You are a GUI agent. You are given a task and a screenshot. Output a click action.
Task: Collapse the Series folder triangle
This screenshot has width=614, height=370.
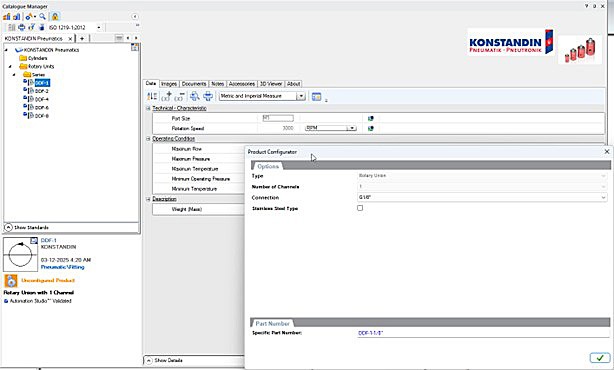[x=14, y=74]
